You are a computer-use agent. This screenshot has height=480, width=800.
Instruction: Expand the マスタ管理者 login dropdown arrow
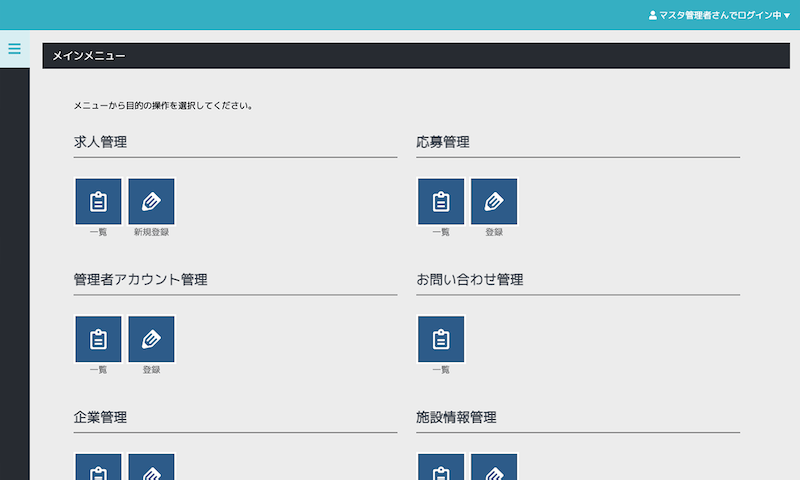[x=787, y=16]
